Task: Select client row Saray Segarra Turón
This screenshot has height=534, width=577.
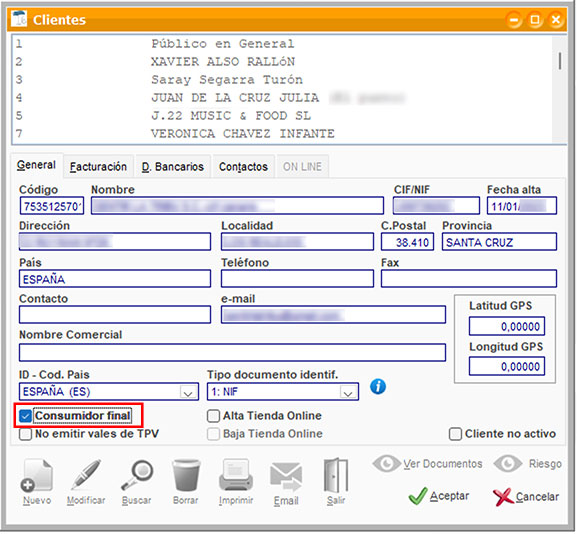Action: point(283,79)
